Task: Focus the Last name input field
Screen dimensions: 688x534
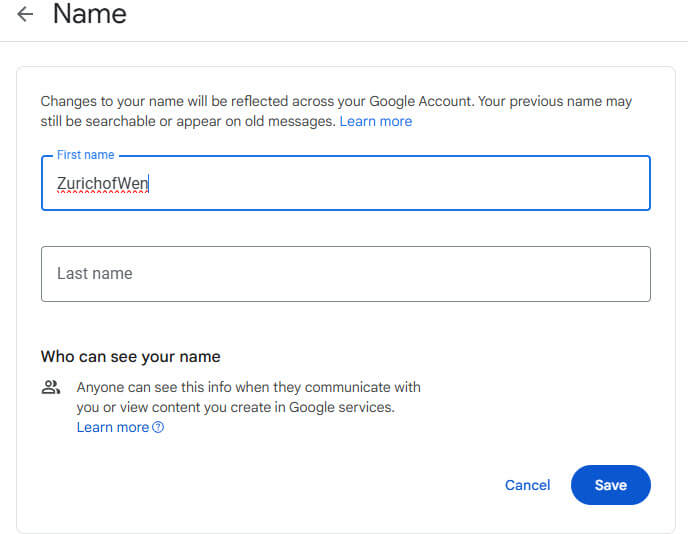Action: (x=346, y=274)
